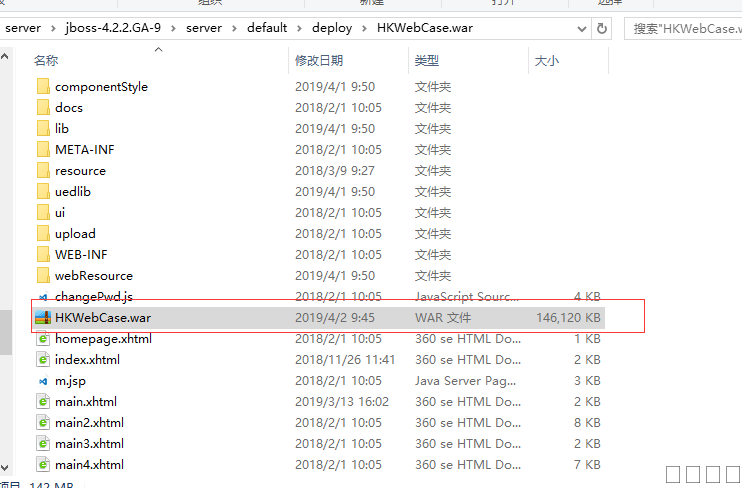742x488 pixels.
Task: Click the HKWebCase.war breadcrumb segment
Action: tap(425, 28)
